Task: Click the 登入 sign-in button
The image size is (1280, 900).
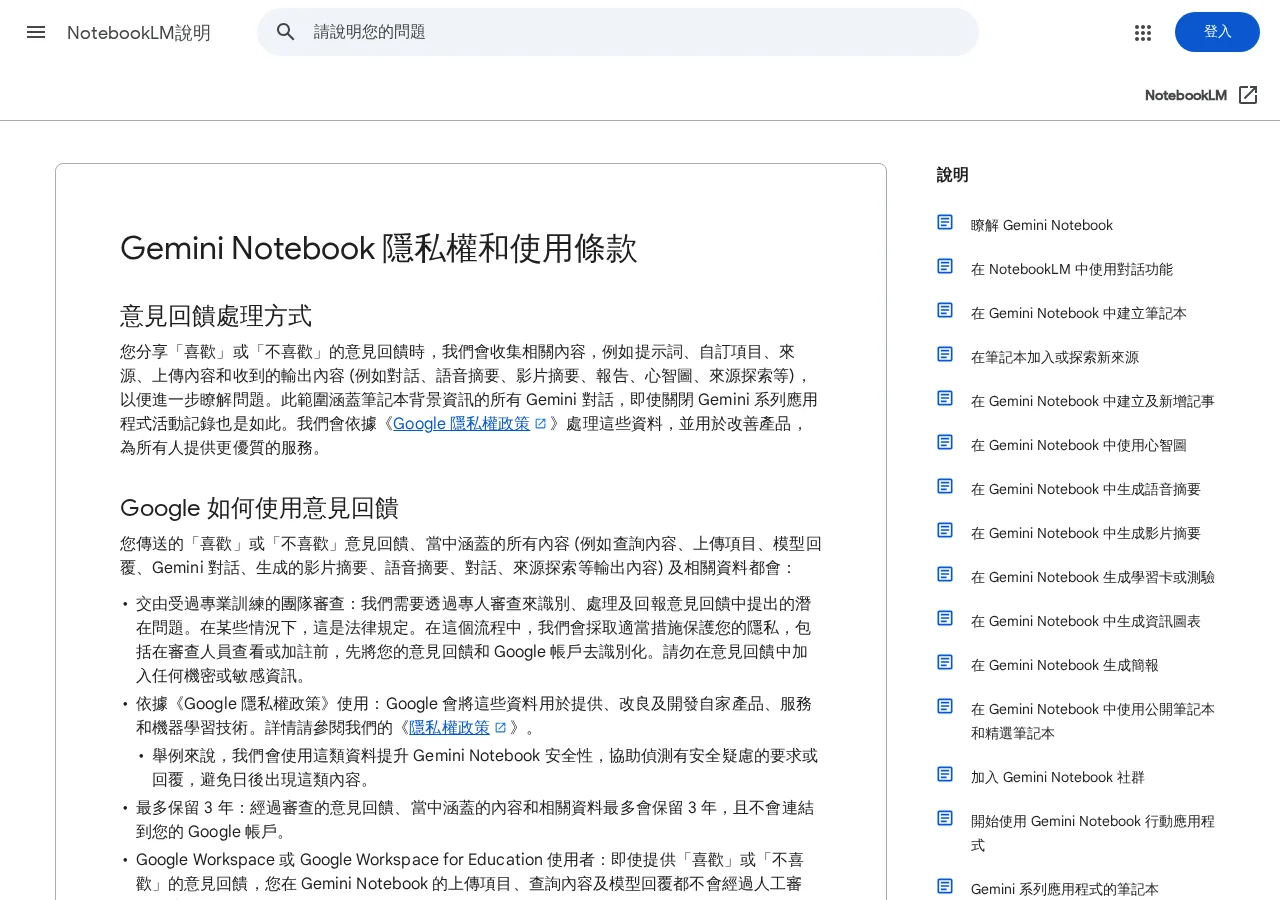Action: (1217, 32)
